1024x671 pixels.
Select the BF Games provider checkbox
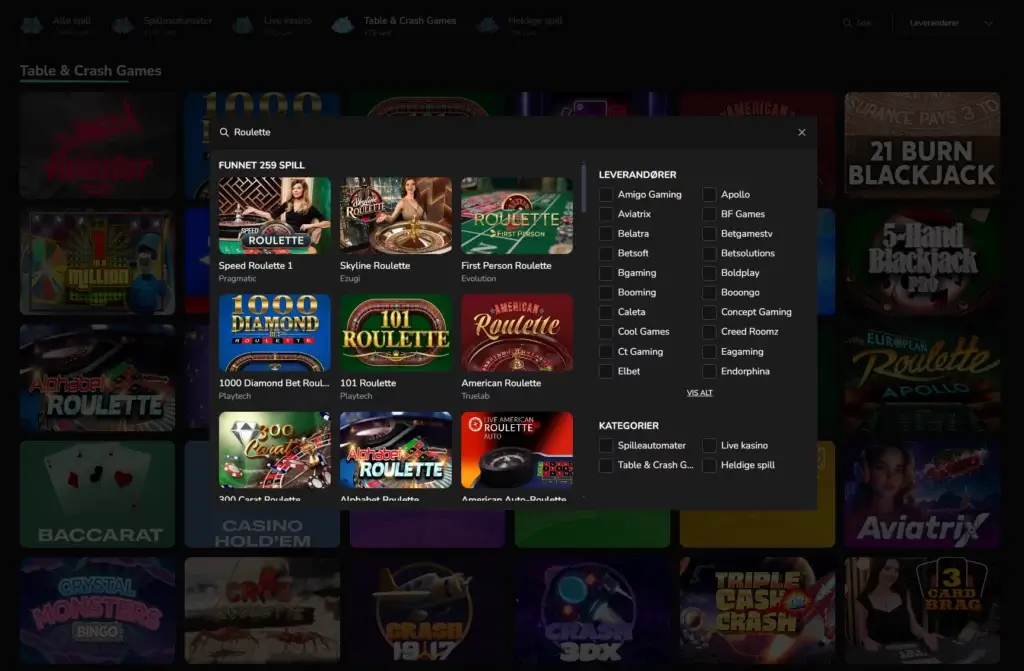pos(709,214)
